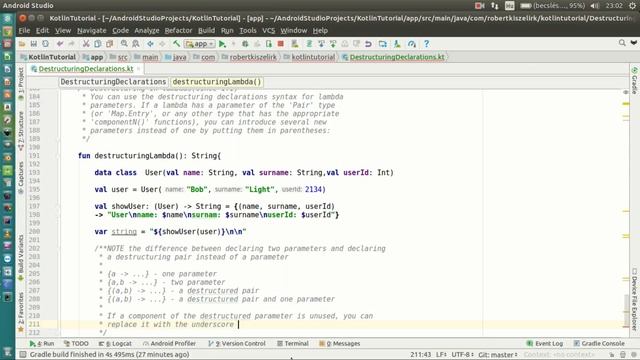Click the Save All toolbar icon
The image size is (640, 360).
pyautogui.click(x=33, y=44)
